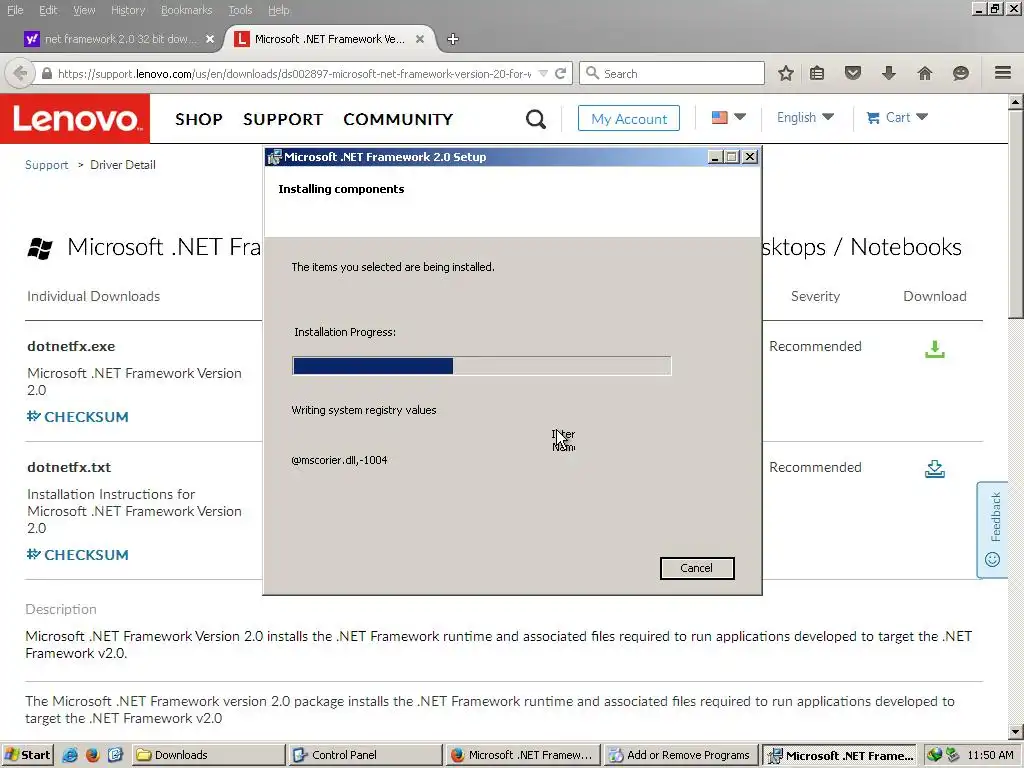Close the Yahoo search tab
Image resolution: width=1024 pixels, height=768 pixels.
[210, 39]
